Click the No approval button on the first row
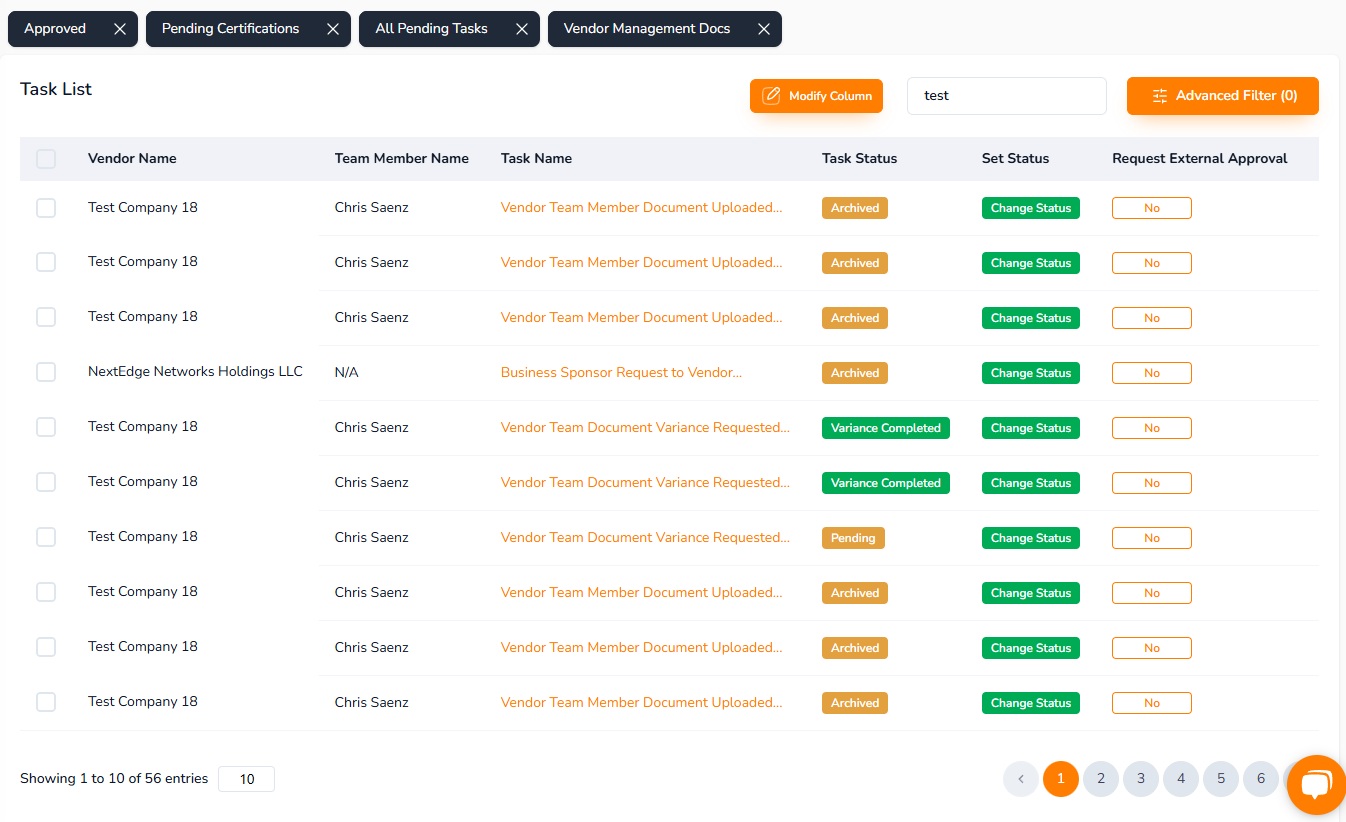Image resolution: width=1346 pixels, height=822 pixels. (x=1152, y=208)
